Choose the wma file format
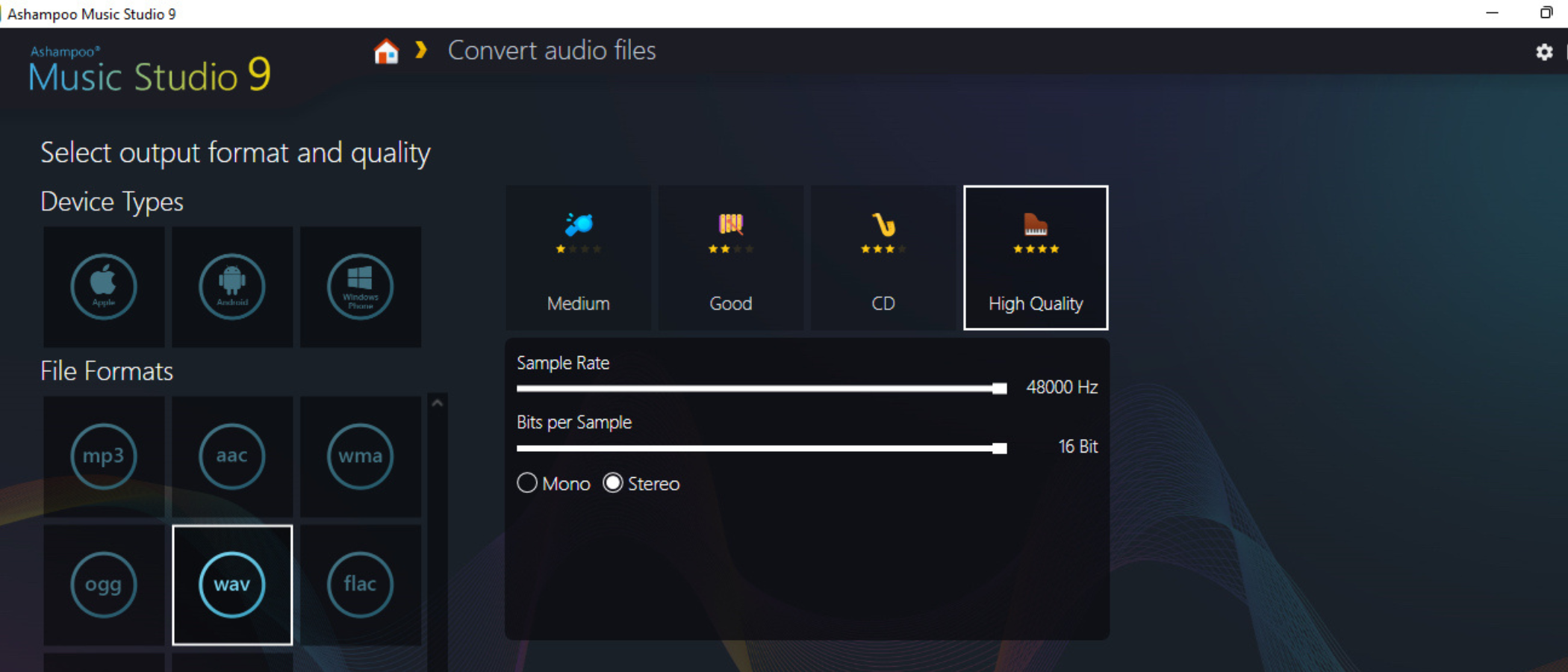Viewport: 1568px width, 672px height. pos(361,456)
